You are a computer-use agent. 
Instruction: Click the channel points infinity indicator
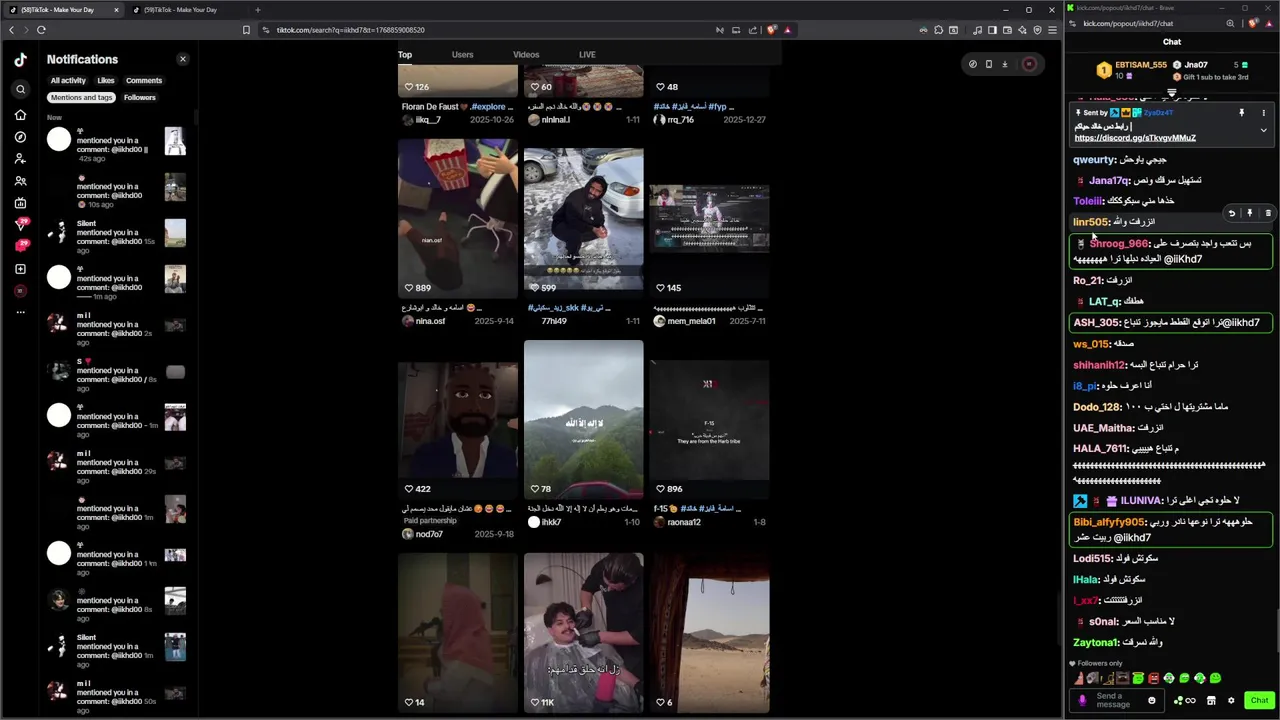(1184, 700)
